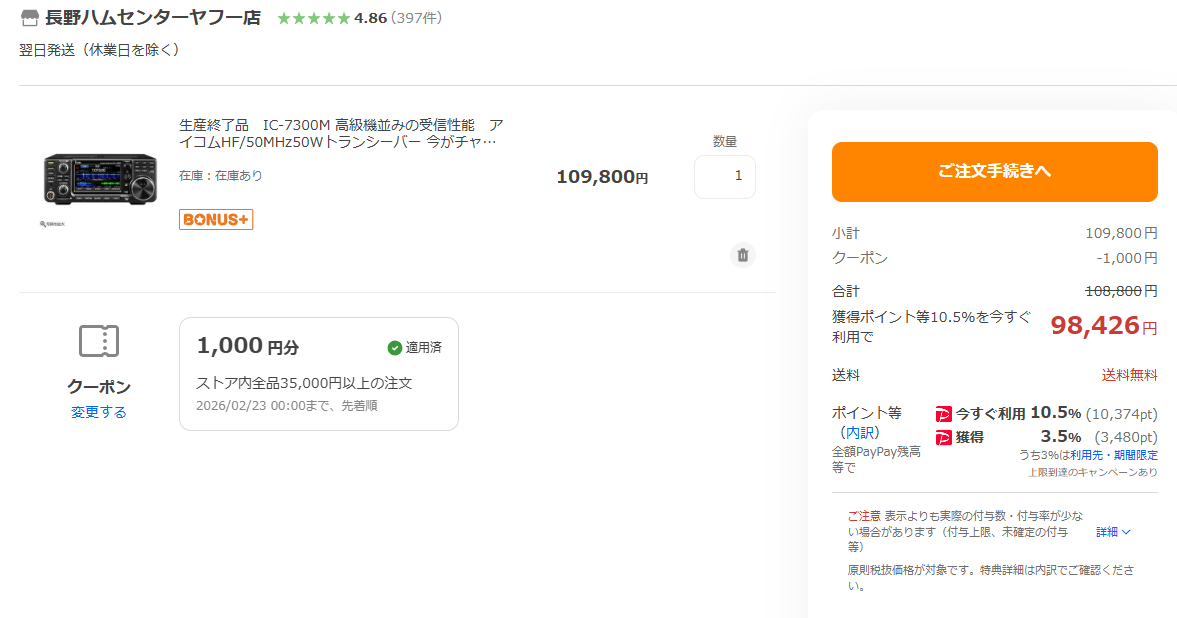
Task: Open the 長野ハムセンターヤフー店 store page
Action: (x=152, y=18)
